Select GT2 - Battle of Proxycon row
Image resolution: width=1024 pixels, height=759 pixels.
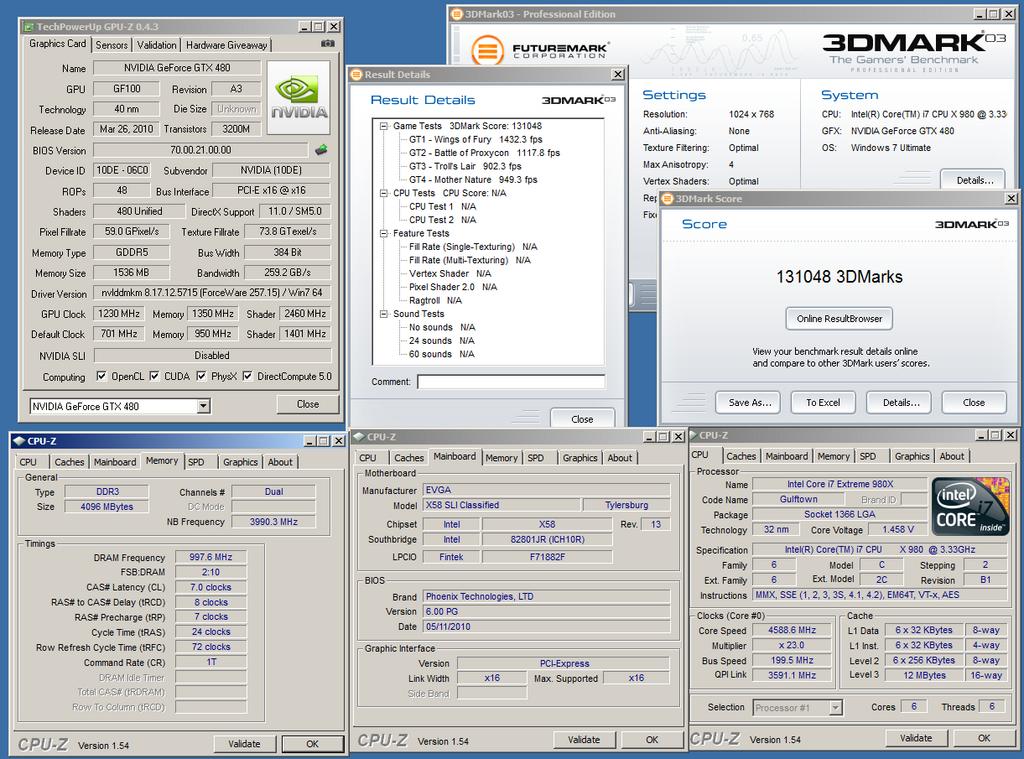[x=484, y=153]
